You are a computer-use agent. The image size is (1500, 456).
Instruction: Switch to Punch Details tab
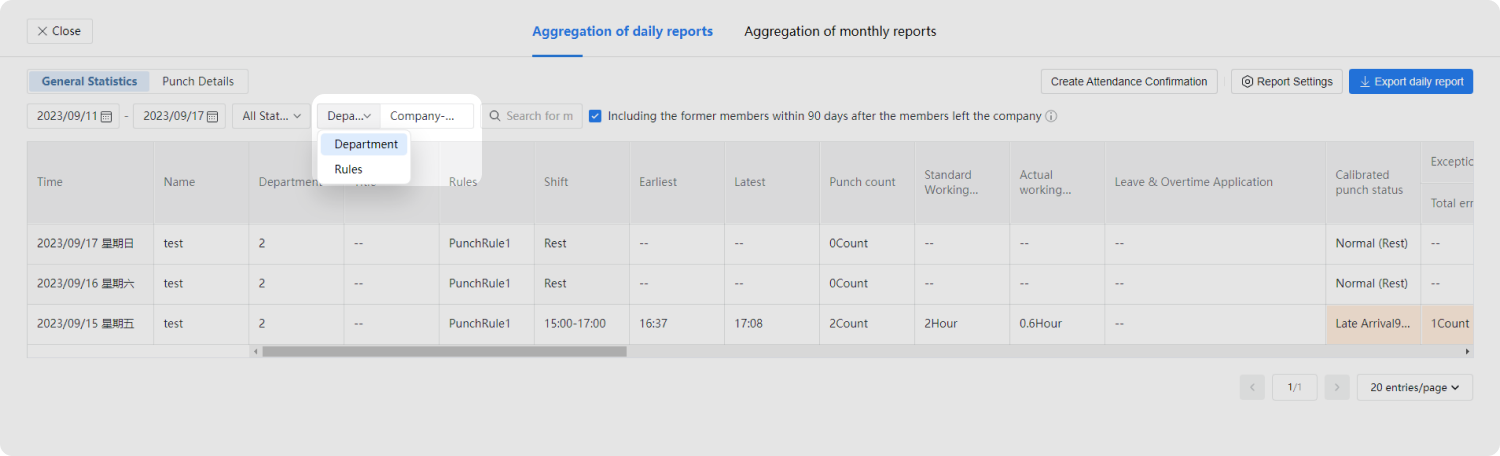pyautogui.click(x=198, y=82)
